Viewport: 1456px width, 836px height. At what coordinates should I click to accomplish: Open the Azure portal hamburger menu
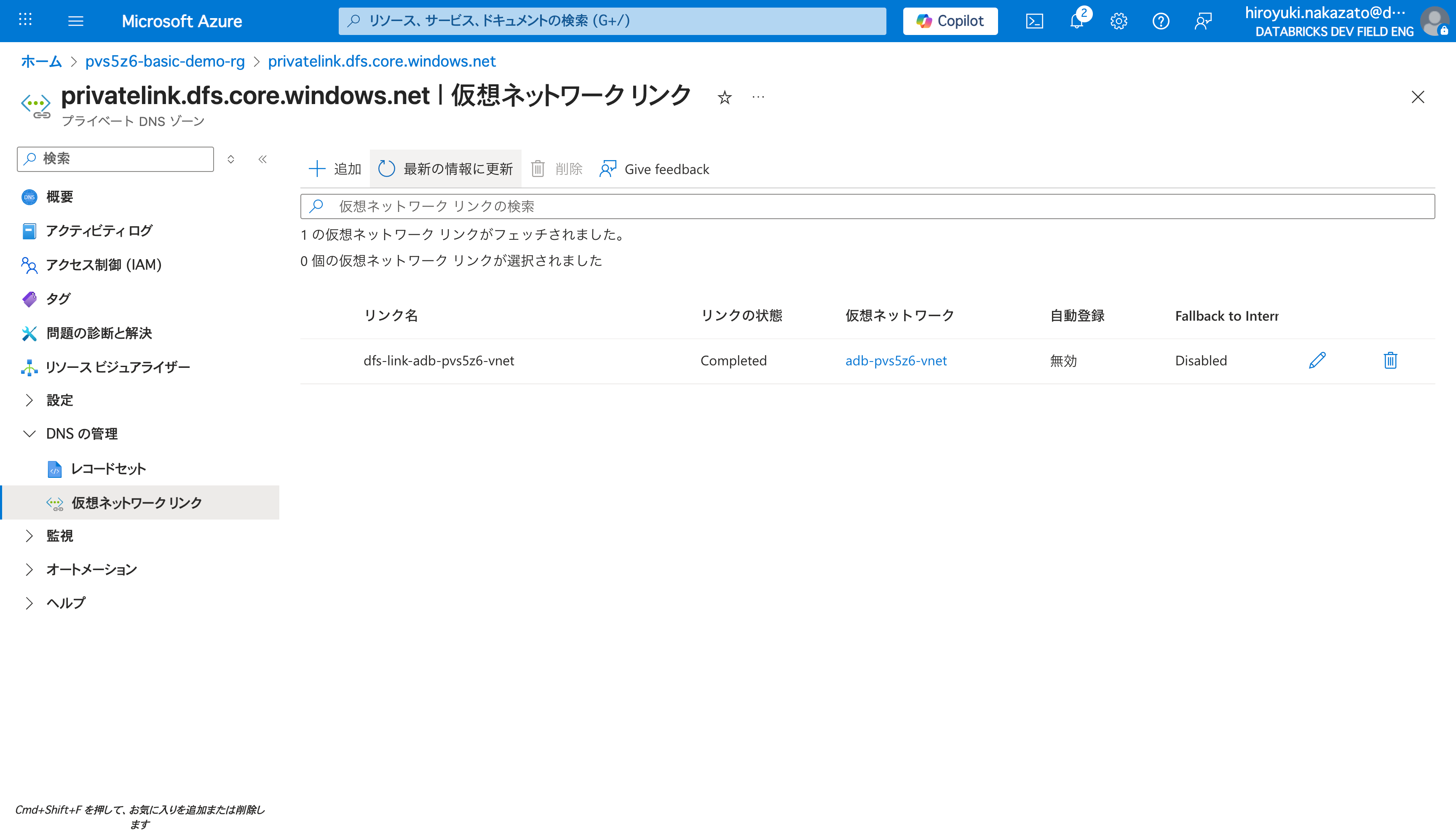(x=76, y=21)
